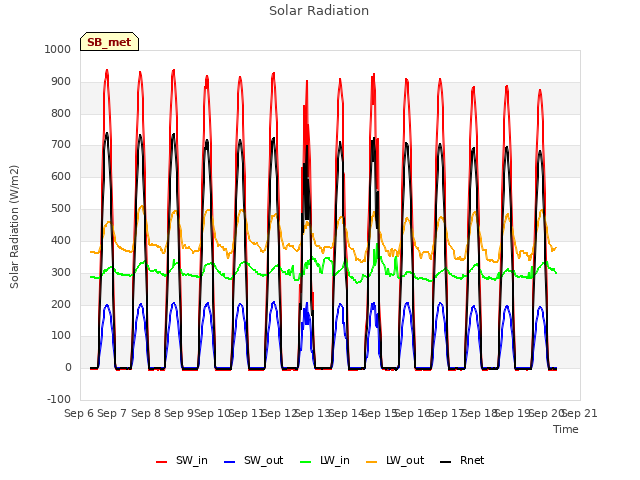Click the Sep 8 x-axis label
640x480 pixels.
pos(146,413)
